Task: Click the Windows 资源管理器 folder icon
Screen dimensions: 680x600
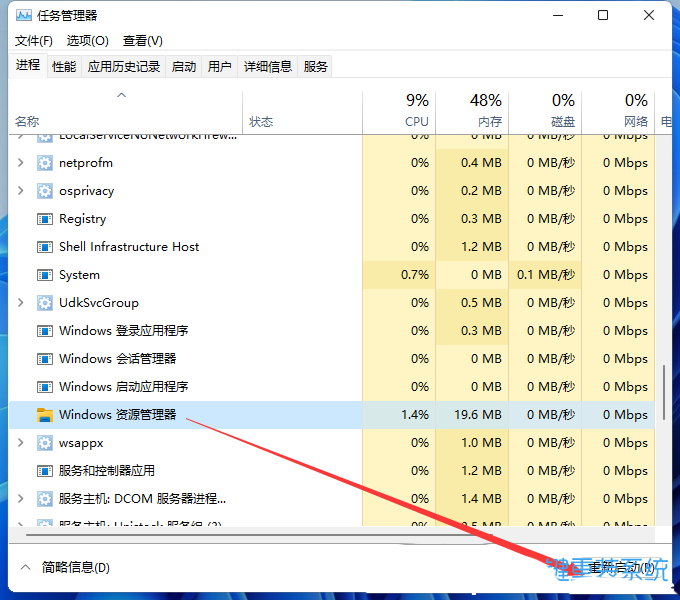Action: 45,415
